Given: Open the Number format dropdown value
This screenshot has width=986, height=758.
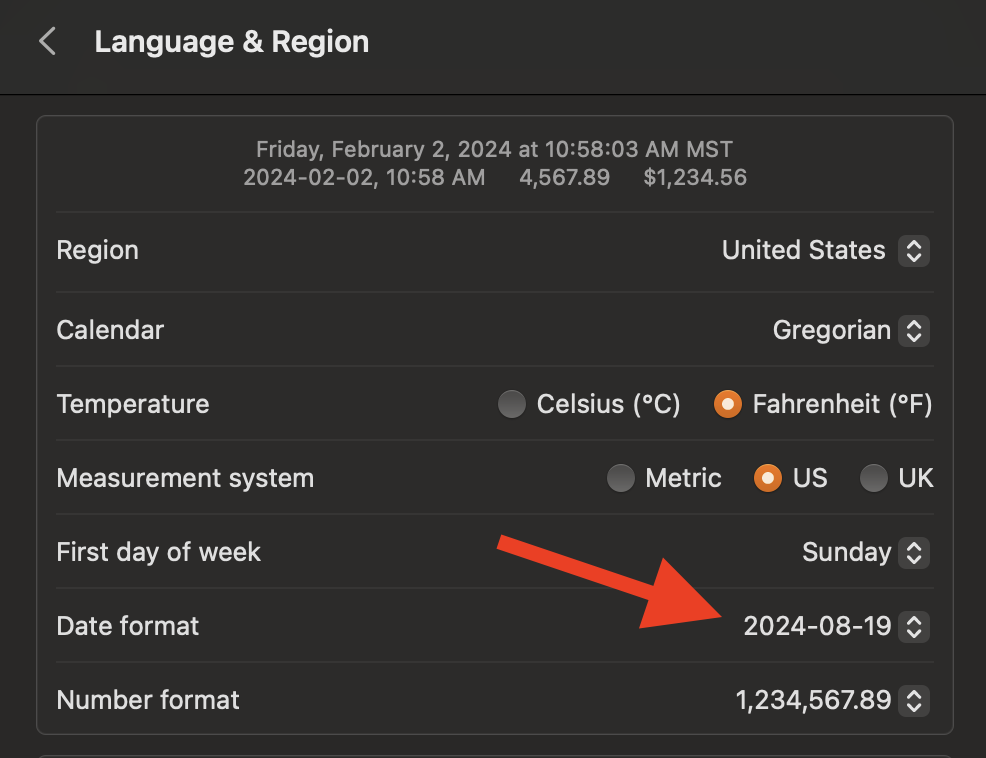Looking at the screenshot, I should click(813, 701).
